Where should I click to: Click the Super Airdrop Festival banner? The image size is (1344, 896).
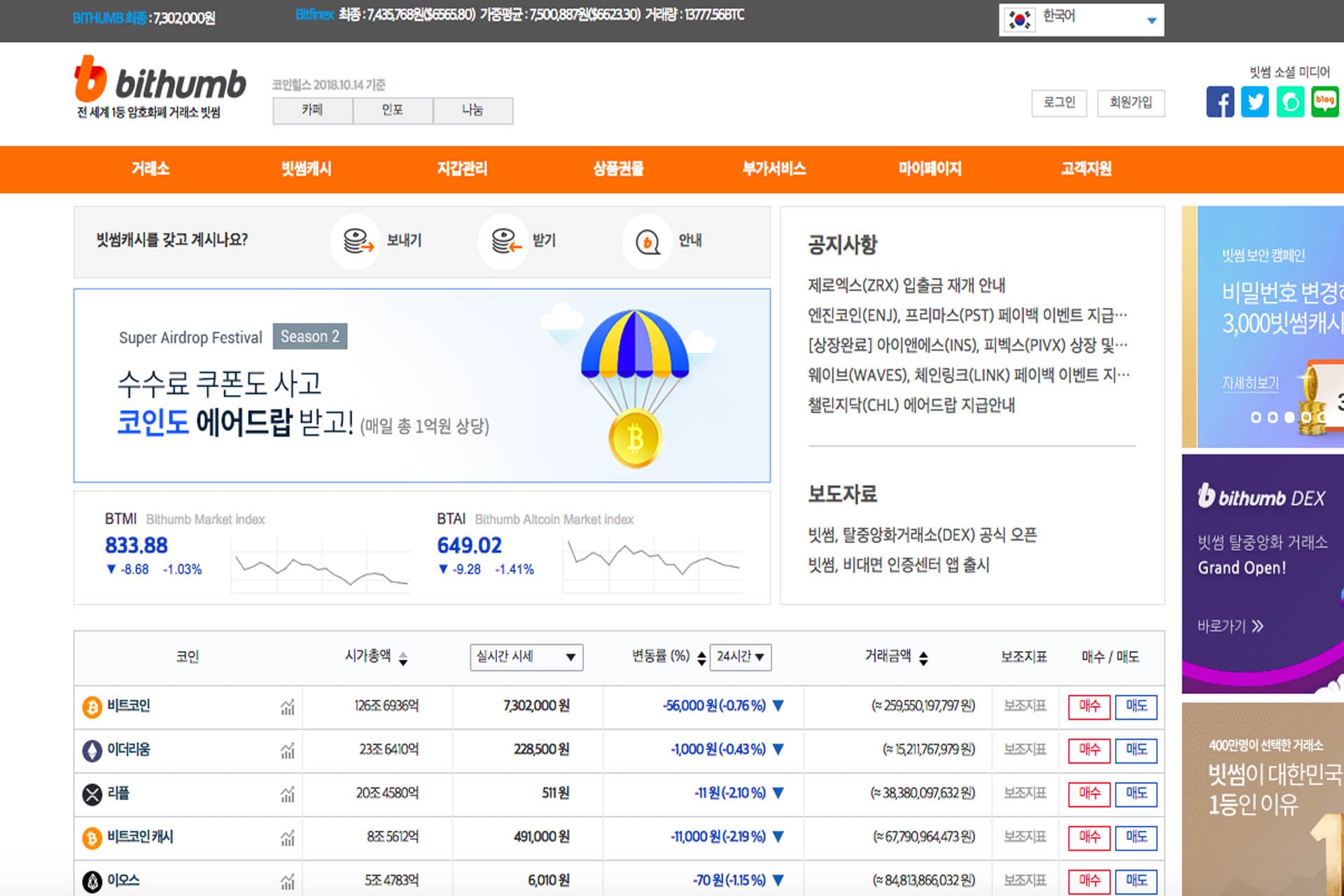[x=421, y=385]
